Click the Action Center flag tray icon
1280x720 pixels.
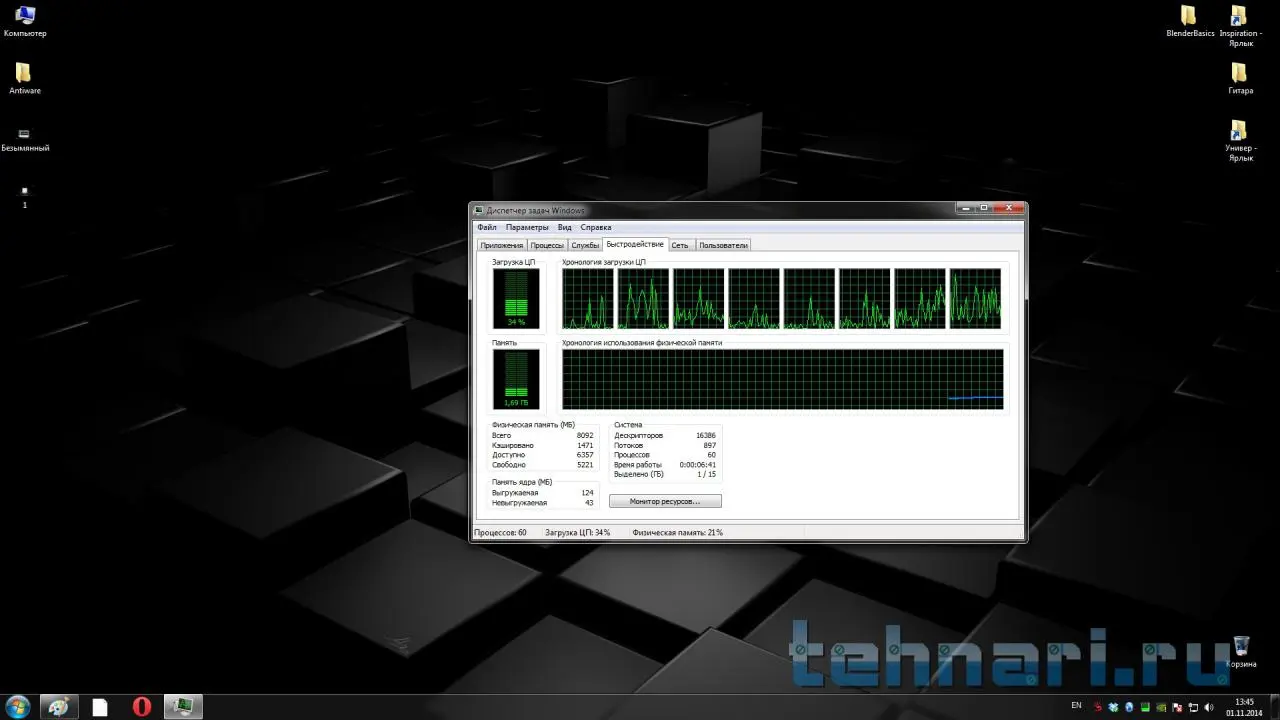[x=1178, y=707]
